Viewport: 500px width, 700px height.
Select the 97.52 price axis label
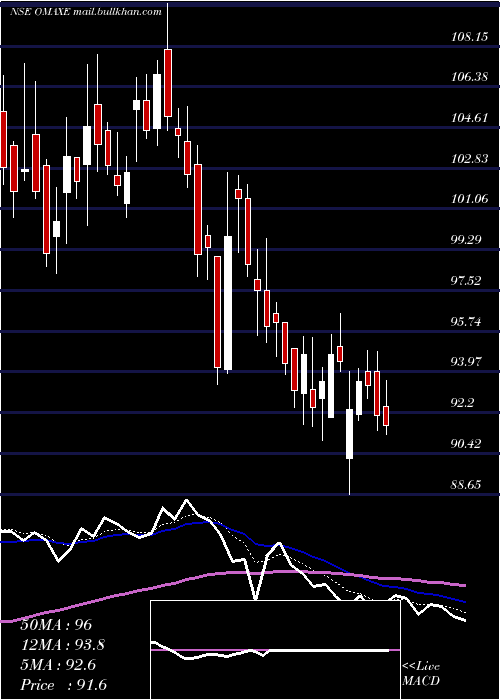pyautogui.click(x=467, y=281)
